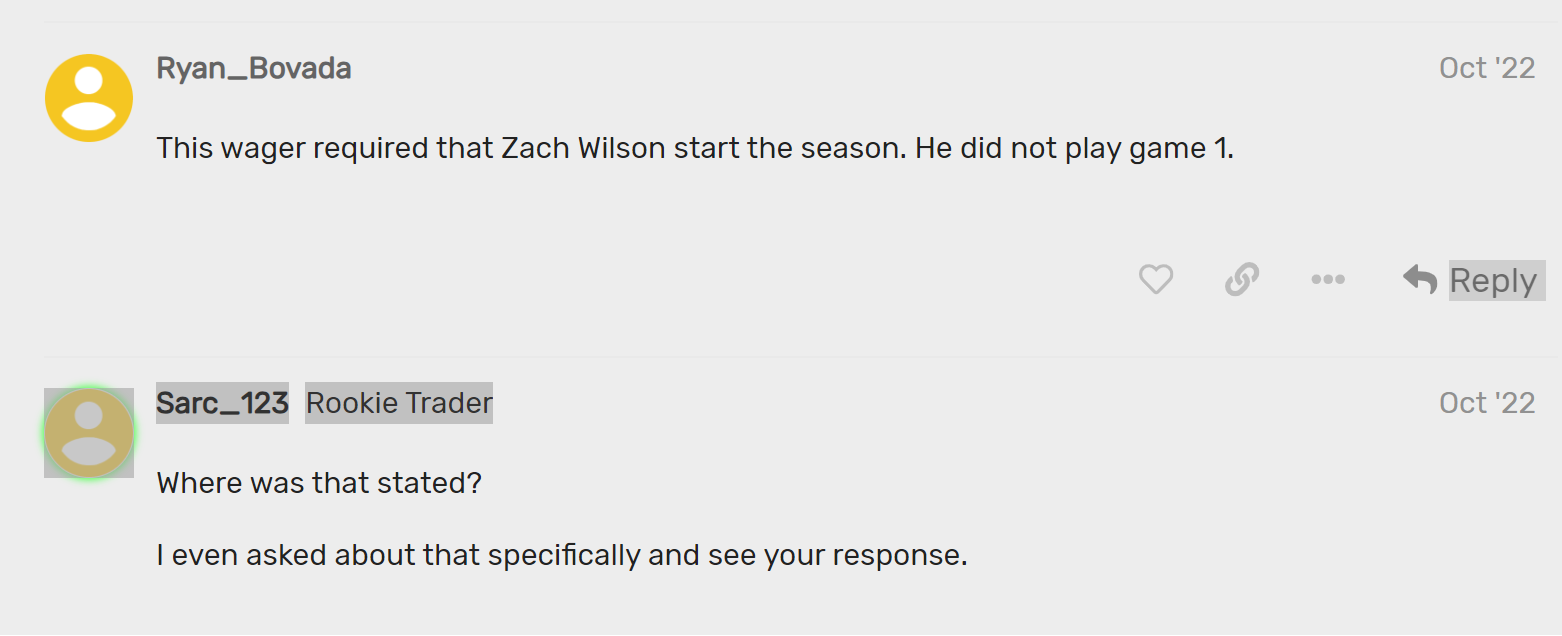Image resolution: width=1562 pixels, height=636 pixels.
Task: Click "Zach Wilson" in Ryan_Bovada's post
Action: [584, 149]
